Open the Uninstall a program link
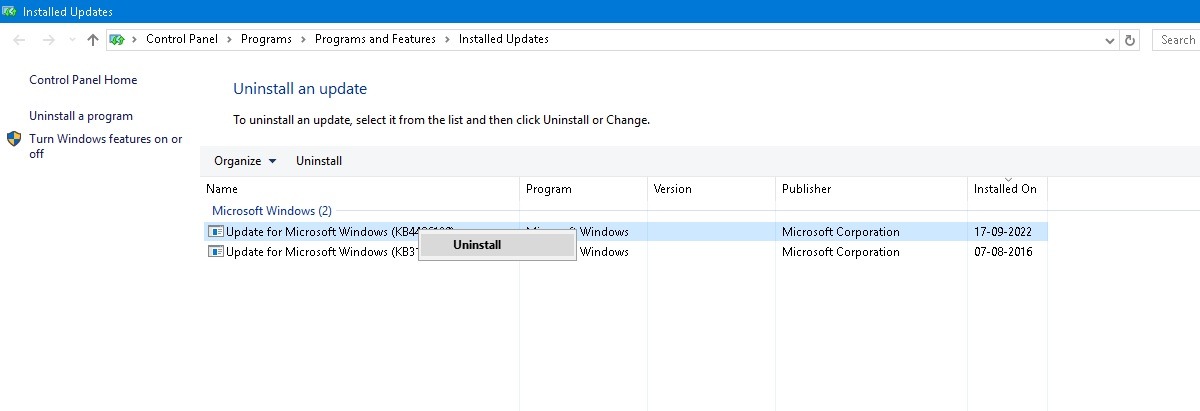Image resolution: width=1200 pixels, height=411 pixels. click(x=81, y=116)
